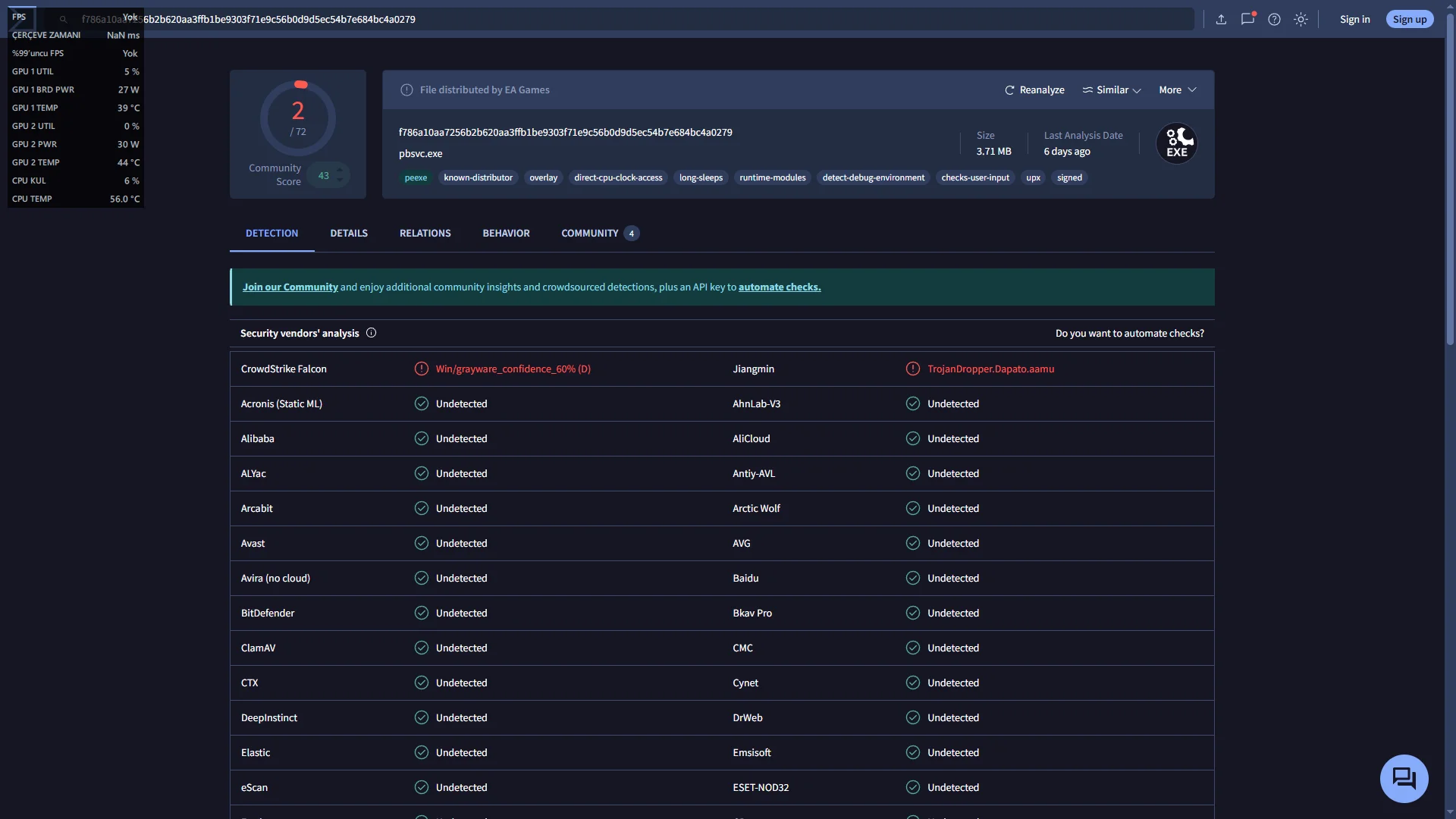Open the More dropdown menu

point(1177,90)
